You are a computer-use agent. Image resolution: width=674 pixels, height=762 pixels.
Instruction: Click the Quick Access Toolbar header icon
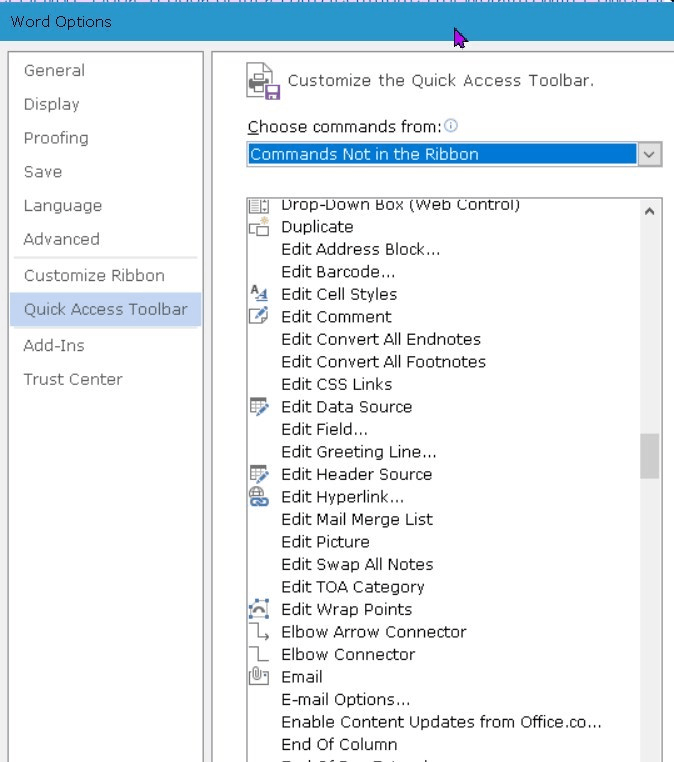(x=263, y=81)
